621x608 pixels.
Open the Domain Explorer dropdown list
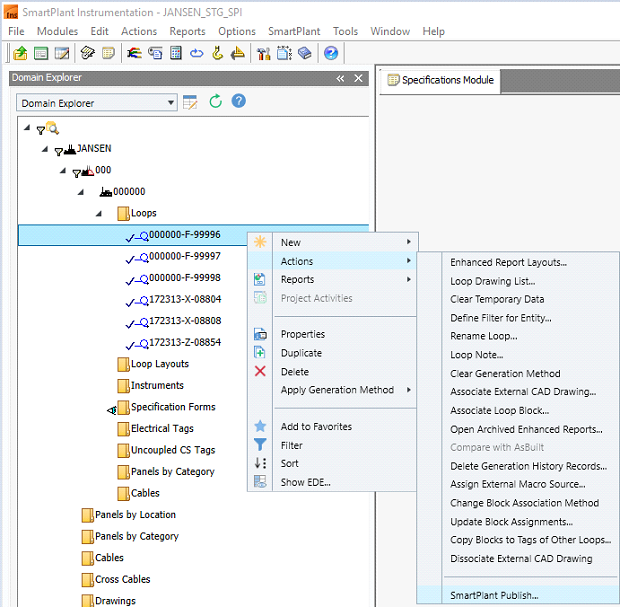coord(172,103)
